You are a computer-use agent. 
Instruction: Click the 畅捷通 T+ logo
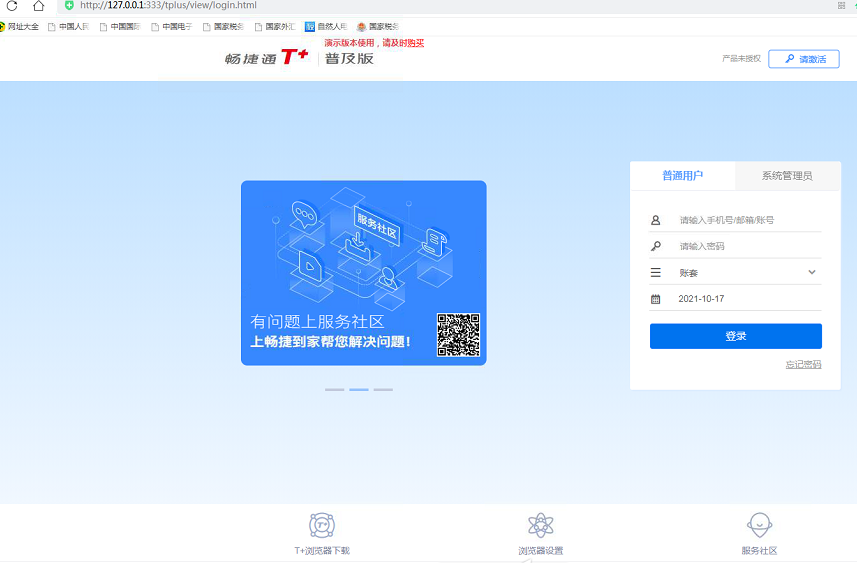pyautogui.click(x=266, y=57)
